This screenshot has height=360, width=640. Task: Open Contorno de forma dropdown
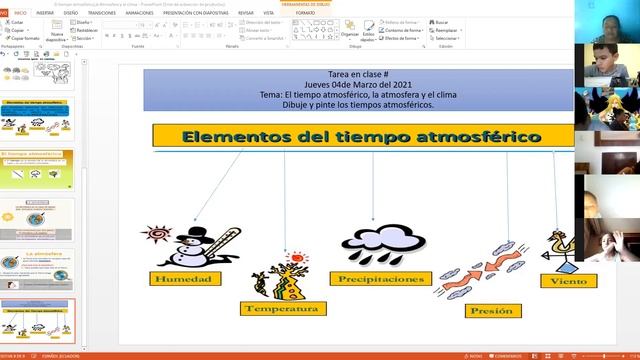(401, 30)
